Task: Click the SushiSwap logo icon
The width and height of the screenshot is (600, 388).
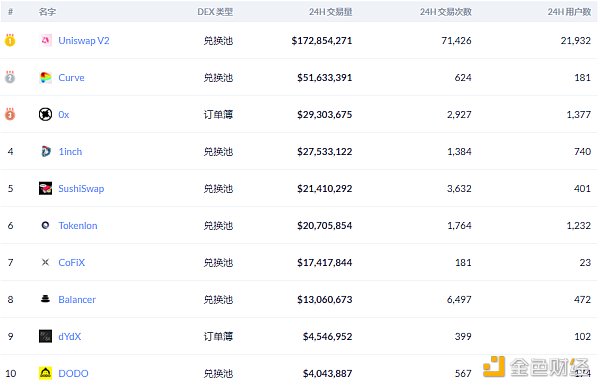Action: tap(46, 188)
